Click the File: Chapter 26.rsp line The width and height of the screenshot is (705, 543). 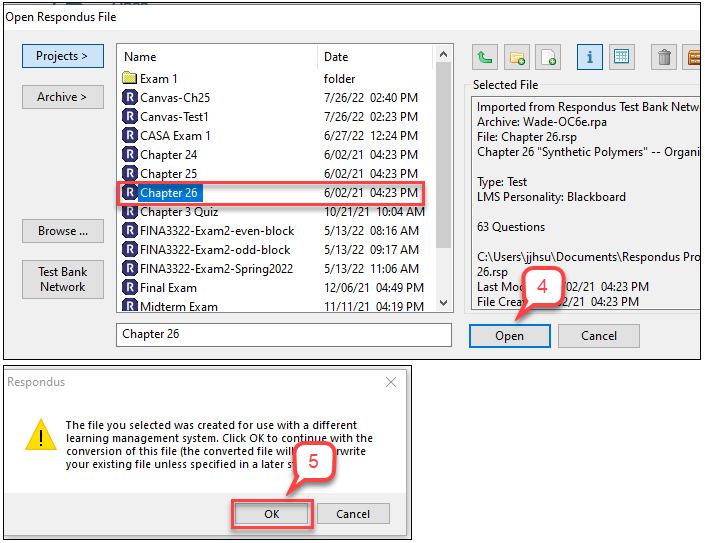click(527, 137)
